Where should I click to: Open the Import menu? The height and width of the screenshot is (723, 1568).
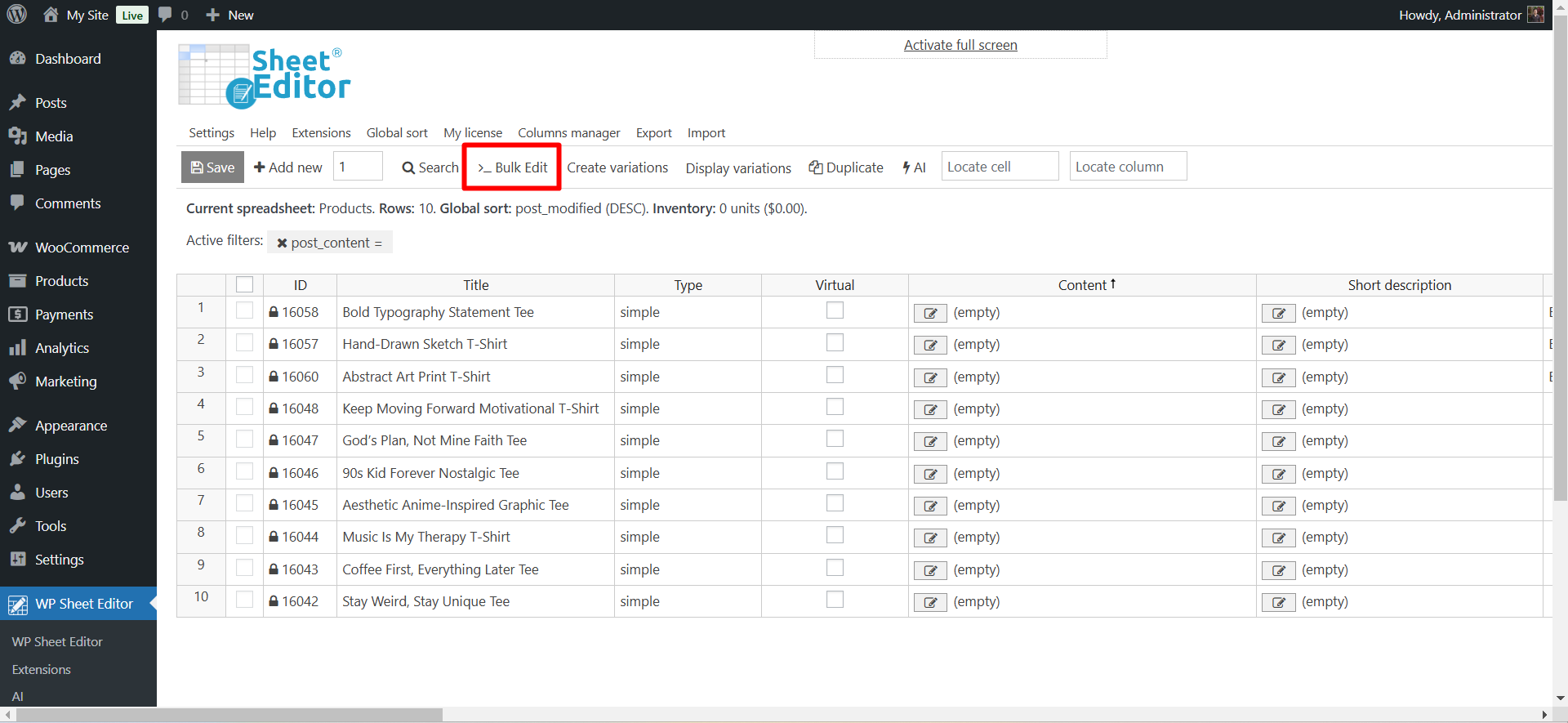[706, 132]
